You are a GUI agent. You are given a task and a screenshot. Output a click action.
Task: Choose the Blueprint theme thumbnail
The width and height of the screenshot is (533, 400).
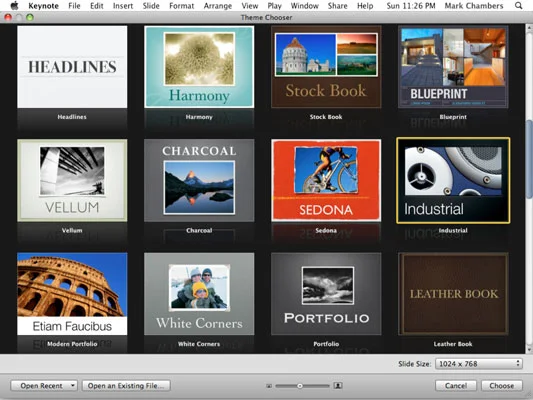(x=453, y=67)
